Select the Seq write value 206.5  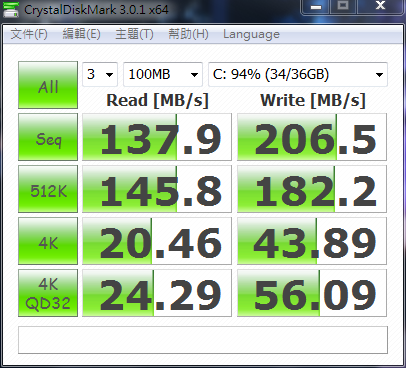coord(312,137)
